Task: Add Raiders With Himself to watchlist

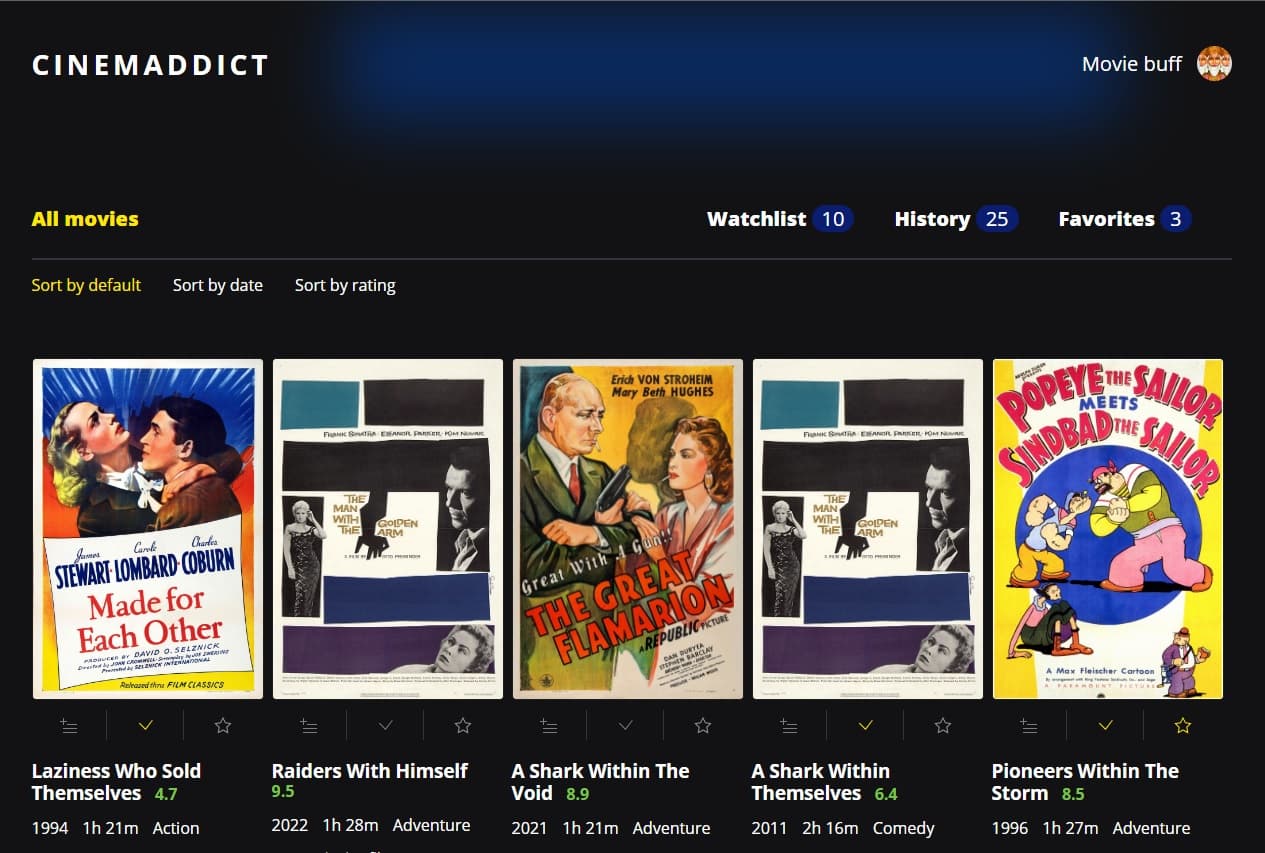Action: tap(309, 726)
